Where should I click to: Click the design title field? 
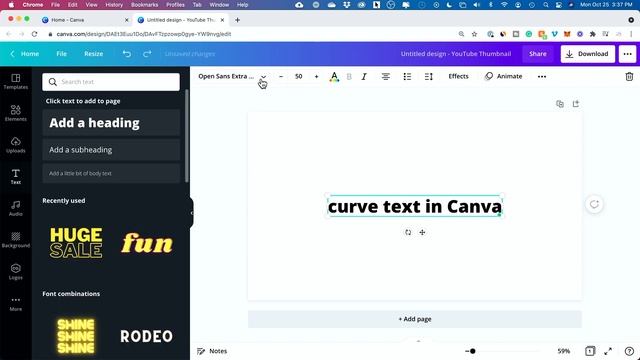click(456, 53)
